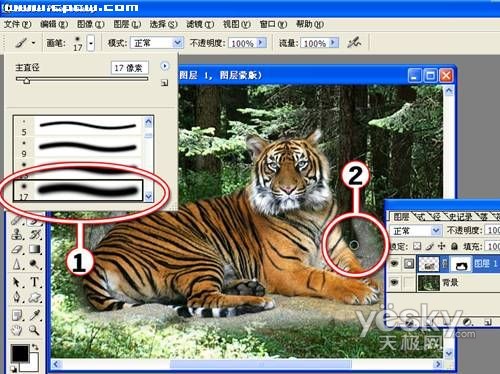Image resolution: width=500 pixels, height=374 pixels.
Task: Open the brush preset picker dropdown
Action: [x=91, y=43]
